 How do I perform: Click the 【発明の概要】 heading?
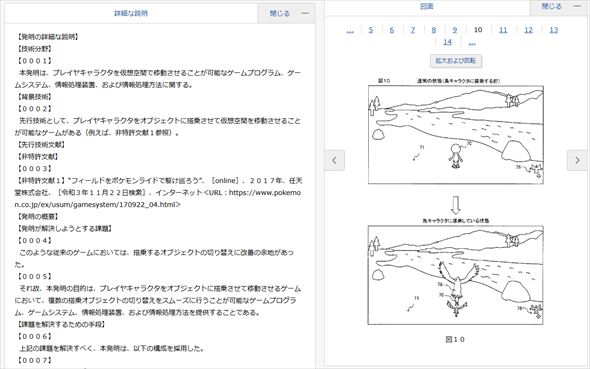37,217
